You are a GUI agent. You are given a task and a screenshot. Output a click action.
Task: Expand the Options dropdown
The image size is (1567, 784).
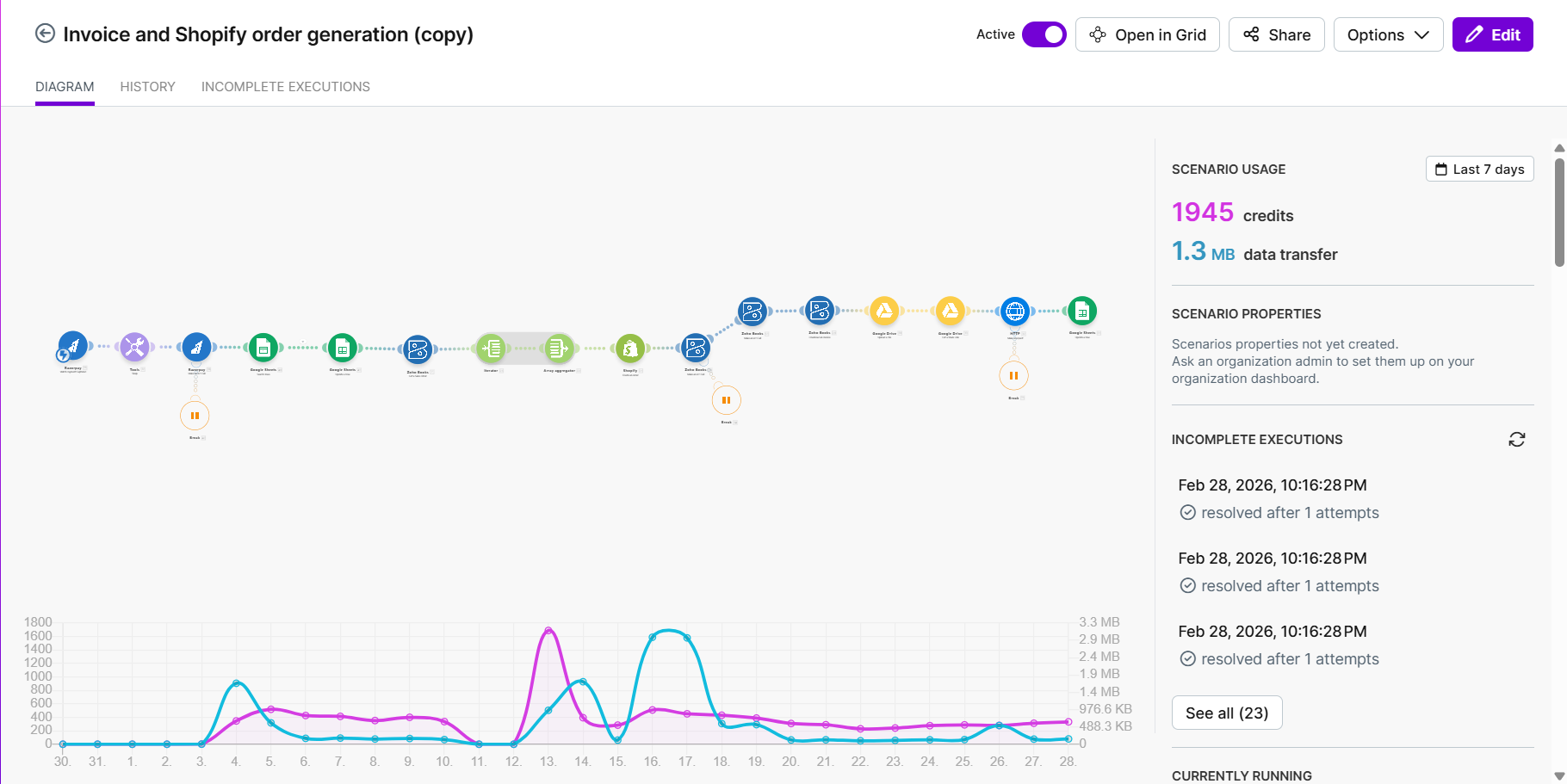click(x=1388, y=34)
